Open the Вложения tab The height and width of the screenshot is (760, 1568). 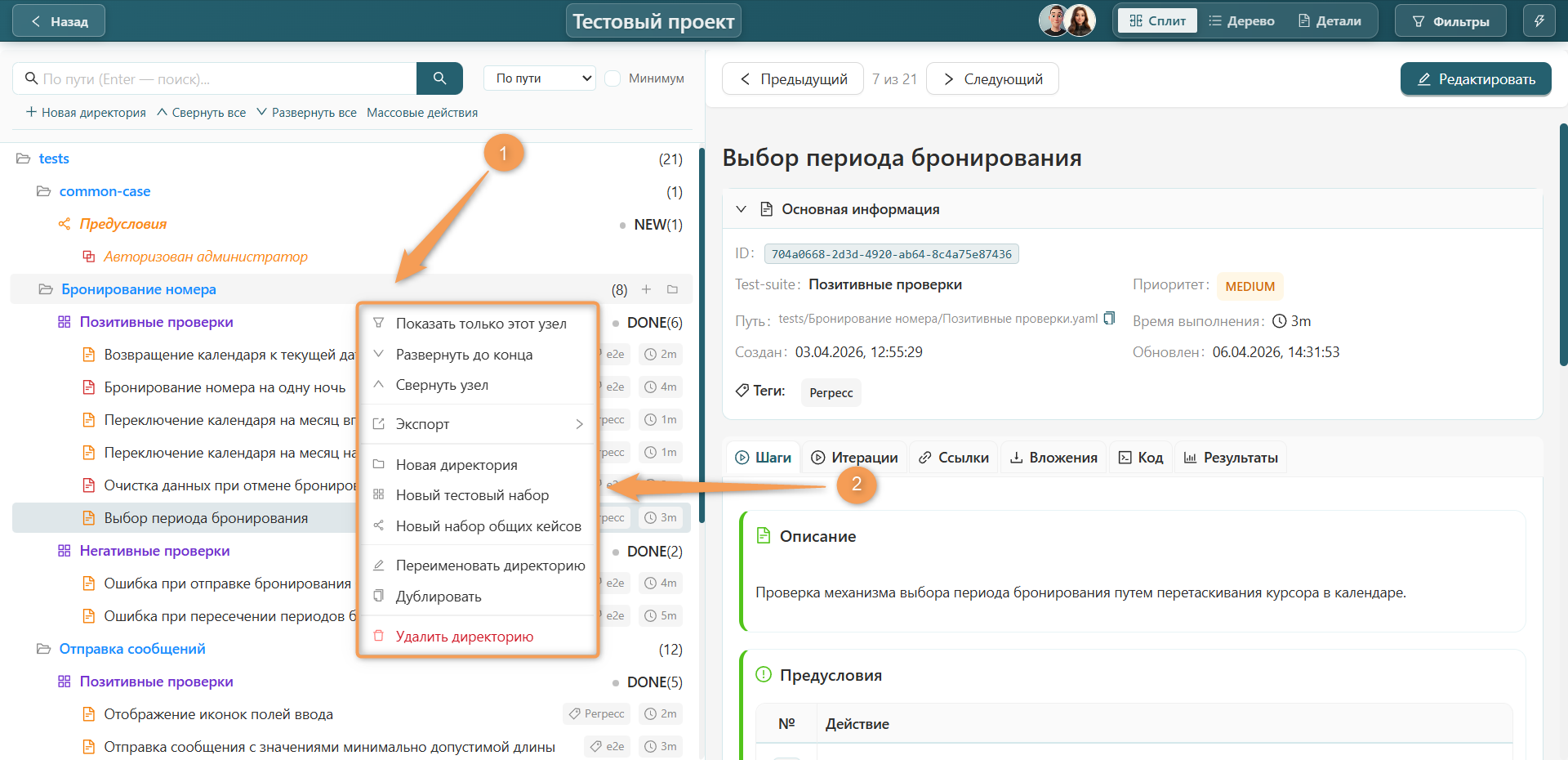tap(1053, 458)
